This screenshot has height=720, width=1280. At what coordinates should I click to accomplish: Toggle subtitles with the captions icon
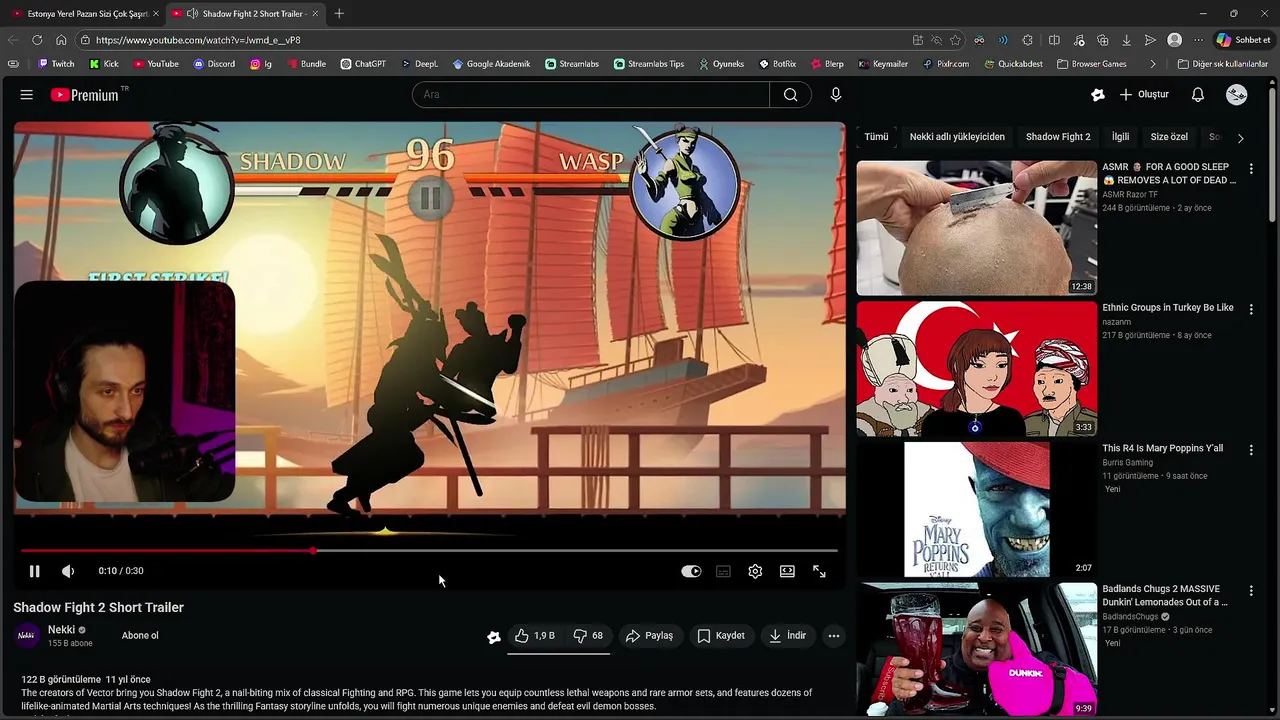[723, 571]
